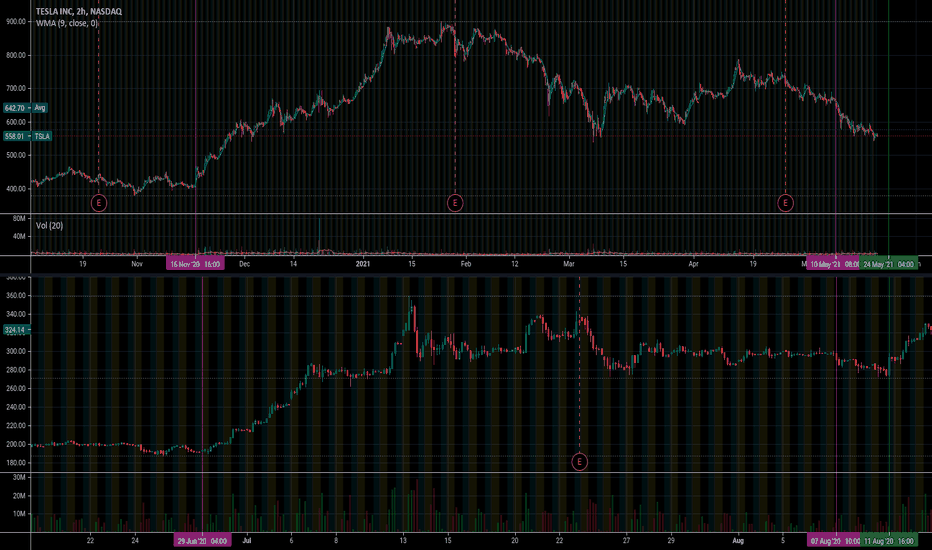Click the 30M volume label on lower chart
The image size is (932, 550).
(x=19, y=477)
